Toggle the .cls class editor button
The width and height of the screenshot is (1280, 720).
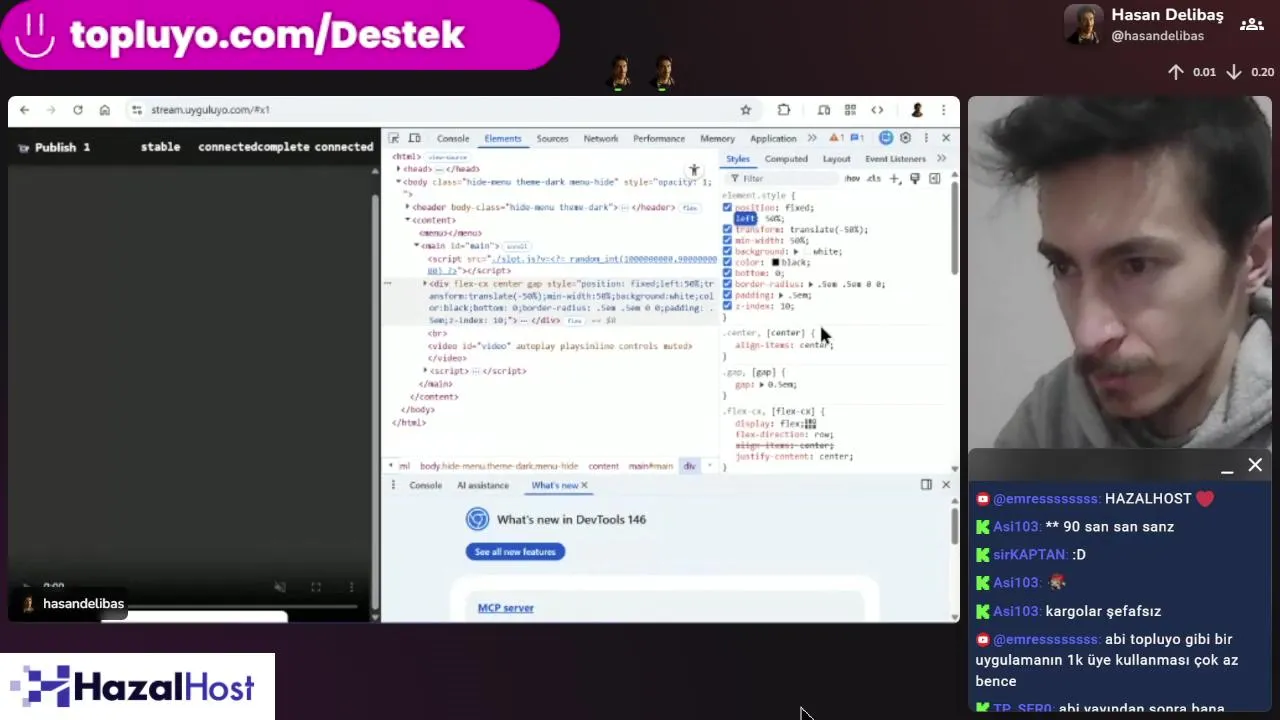click(x=874, y=179)
